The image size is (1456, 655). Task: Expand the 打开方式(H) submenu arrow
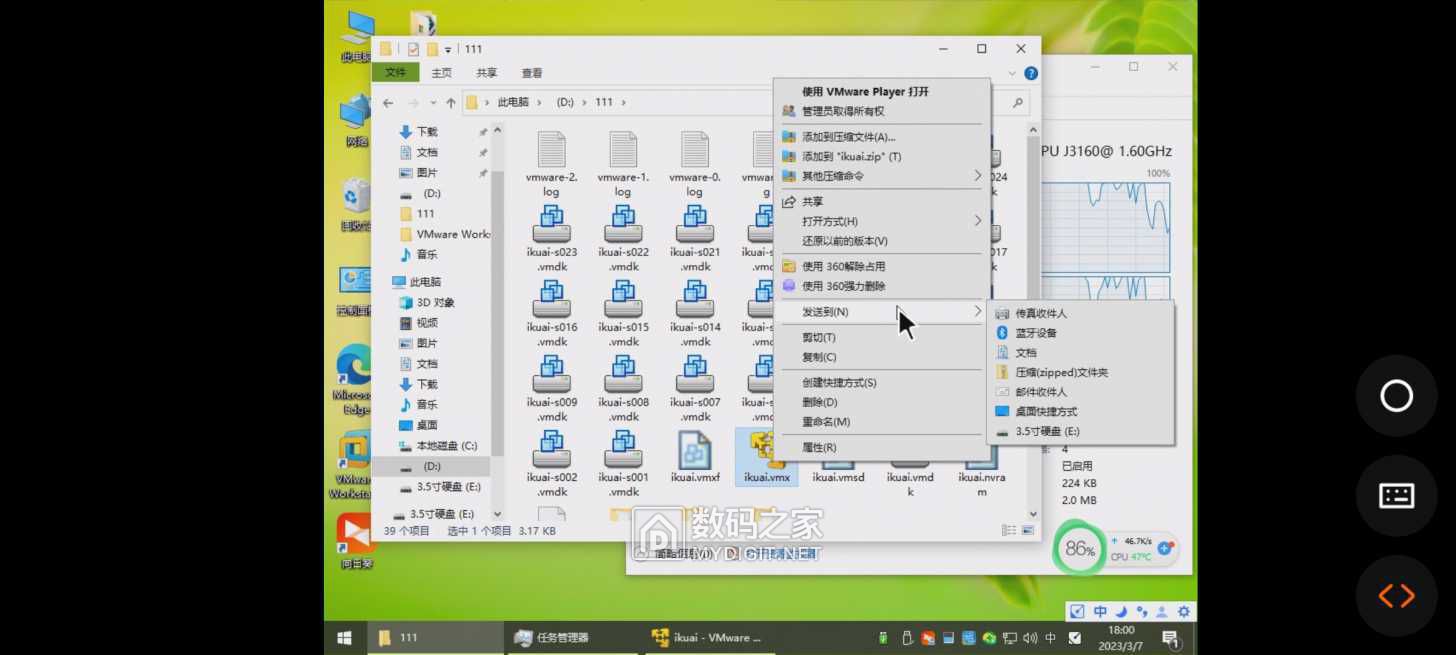978,221
